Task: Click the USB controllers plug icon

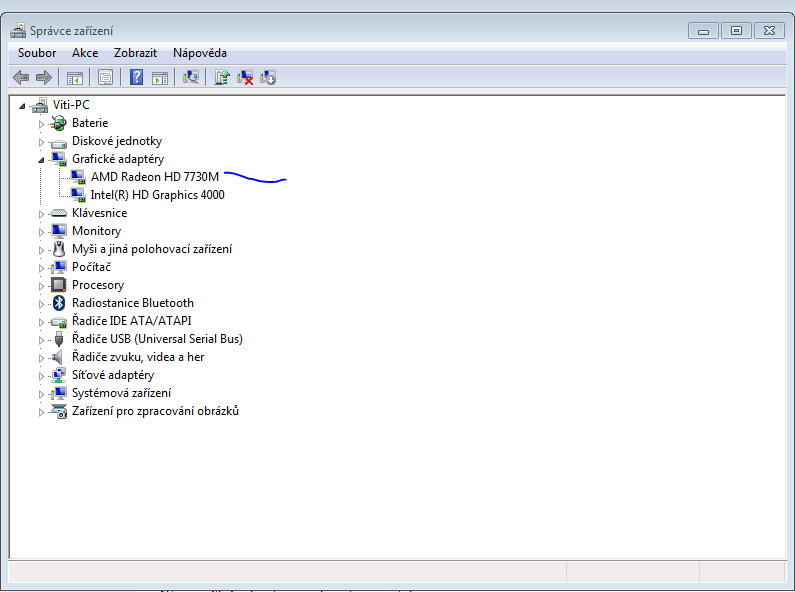Action: 59,339
